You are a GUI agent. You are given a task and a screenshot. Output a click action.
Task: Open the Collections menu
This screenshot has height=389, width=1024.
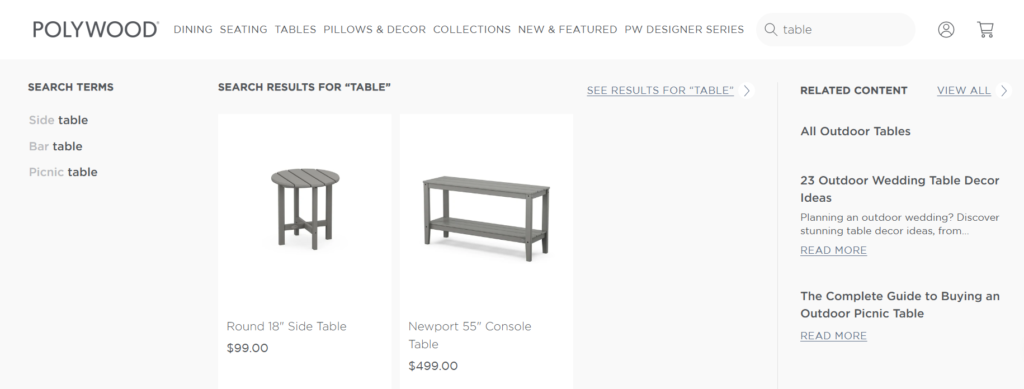[x=472, y=29]
